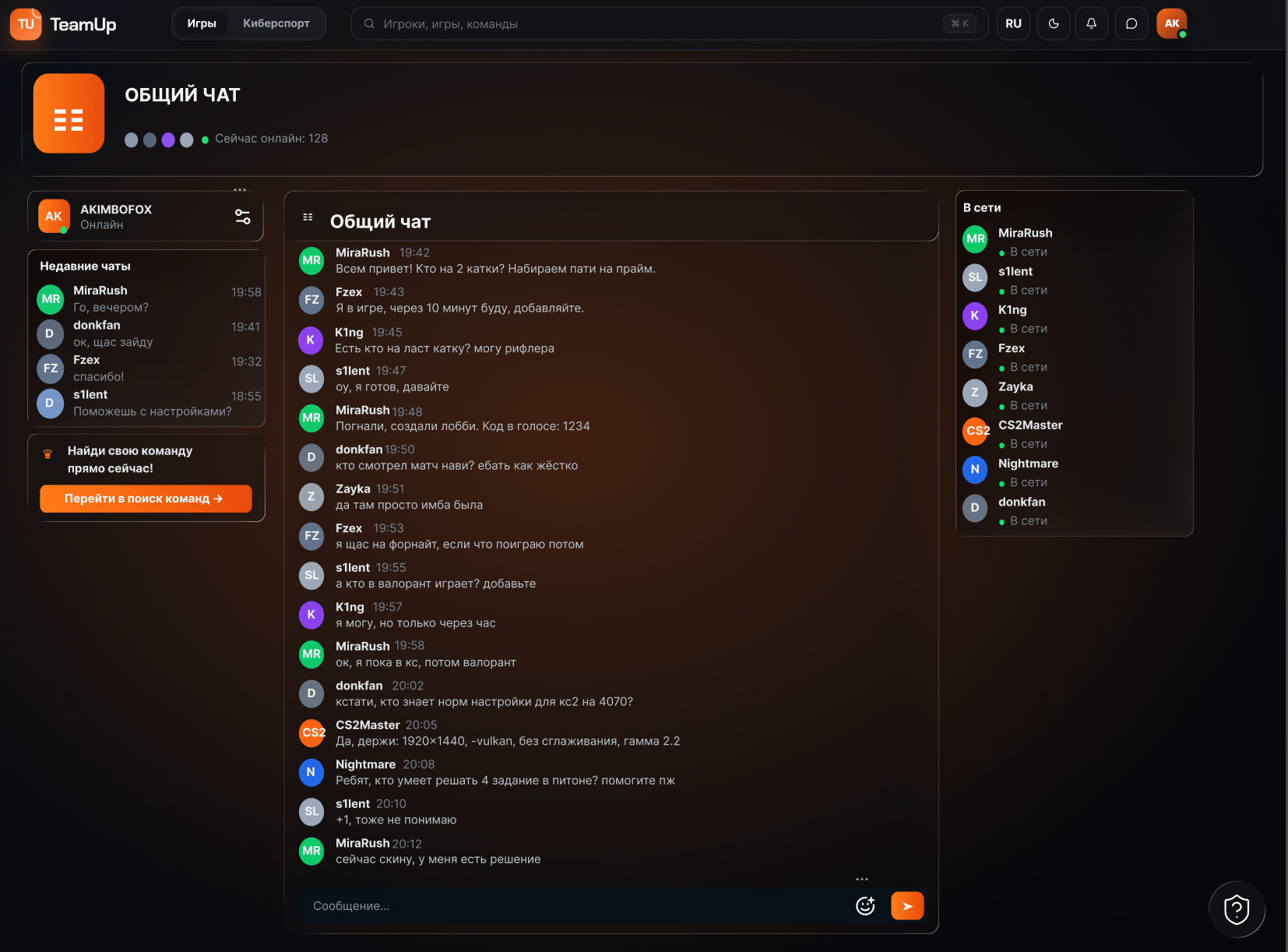Open Nightmare in the В сети list
This screenshot has height=952, width=1288.
tap(1075, 472)
